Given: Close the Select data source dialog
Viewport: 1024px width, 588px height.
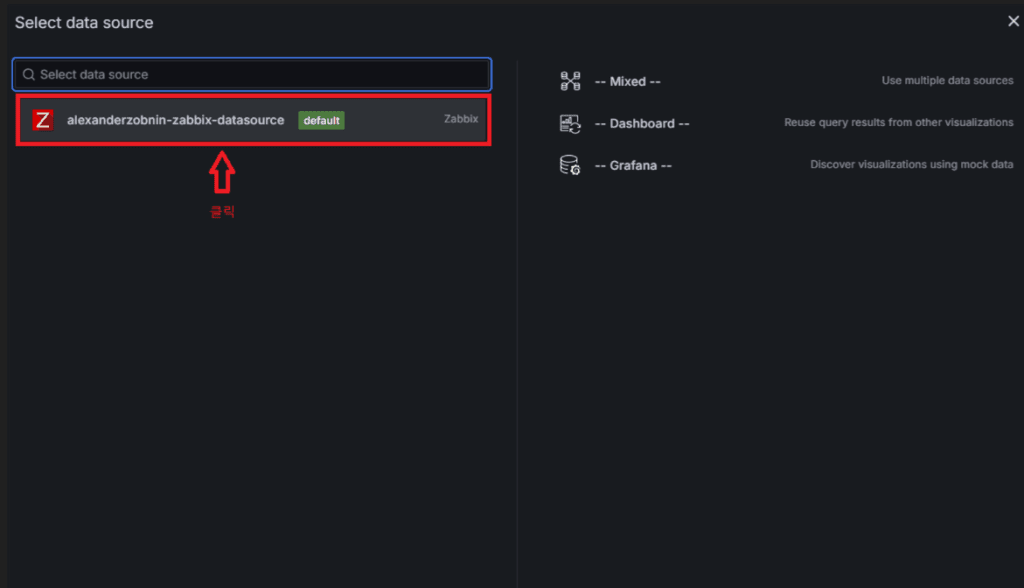Looking at the screenshot, I should (1013, 21).
